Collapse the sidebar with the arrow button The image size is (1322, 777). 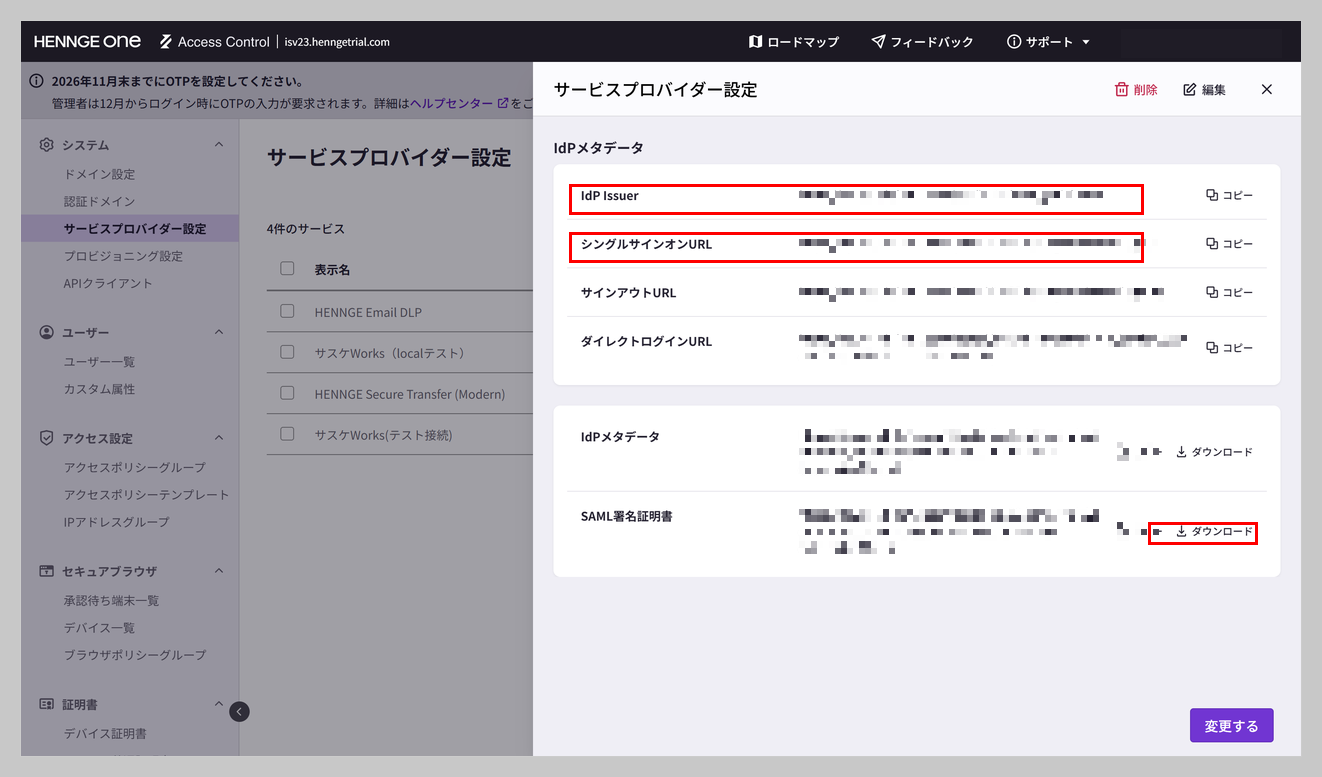click(x=239, y=712)
